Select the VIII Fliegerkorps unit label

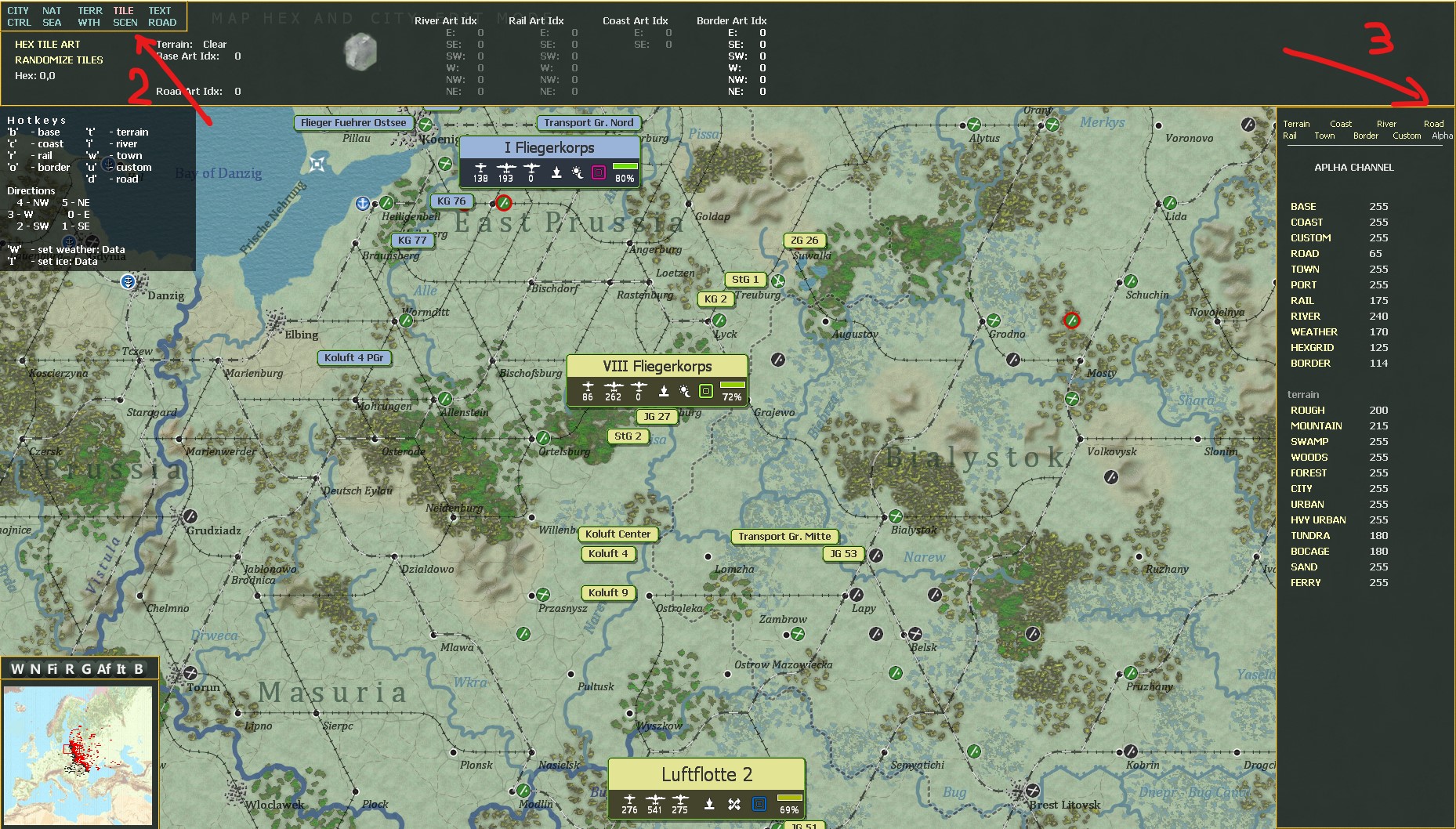click(x=657, y=366)
